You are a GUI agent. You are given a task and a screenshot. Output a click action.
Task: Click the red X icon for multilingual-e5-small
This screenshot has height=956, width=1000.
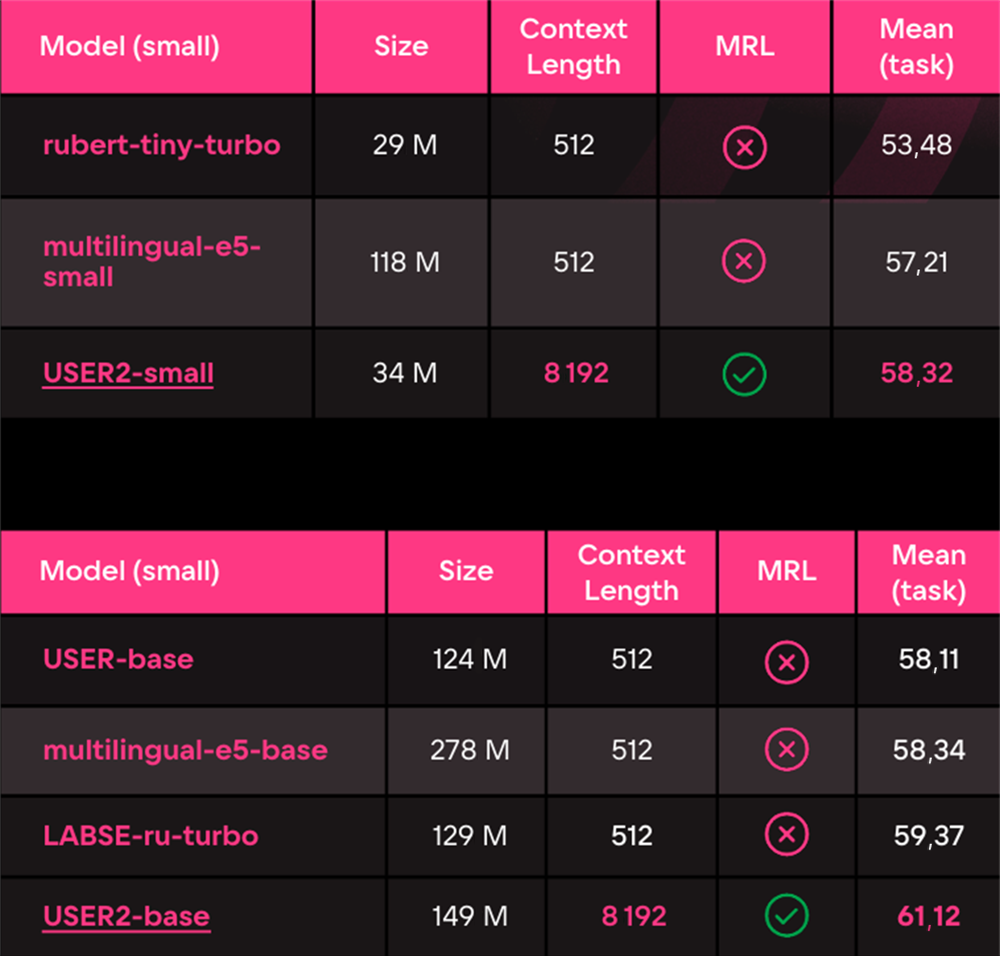tap(744, 262)
